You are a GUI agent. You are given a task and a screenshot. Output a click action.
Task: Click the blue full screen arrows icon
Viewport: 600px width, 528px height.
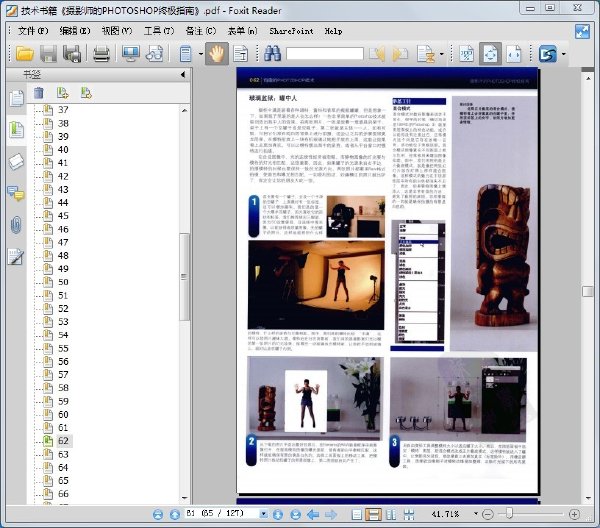[x=582, y=31]
